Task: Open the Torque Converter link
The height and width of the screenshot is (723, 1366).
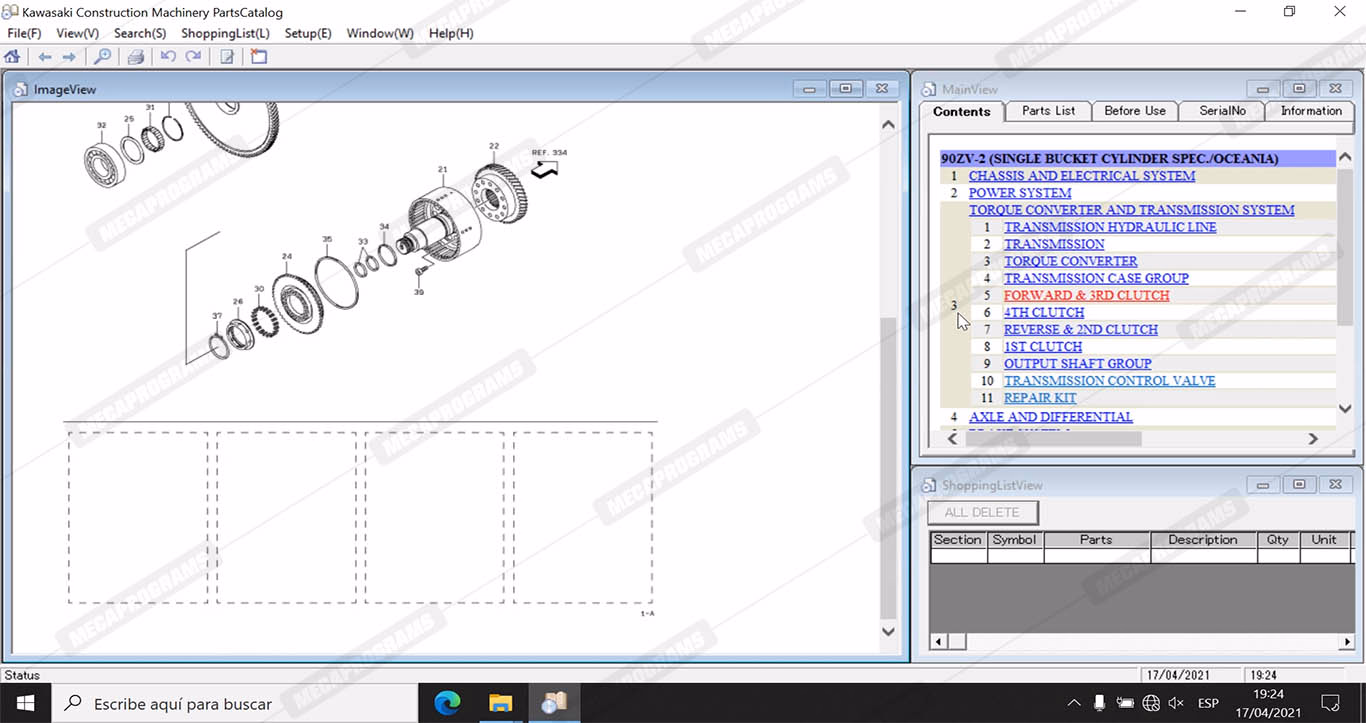Action: point(1070,261)
